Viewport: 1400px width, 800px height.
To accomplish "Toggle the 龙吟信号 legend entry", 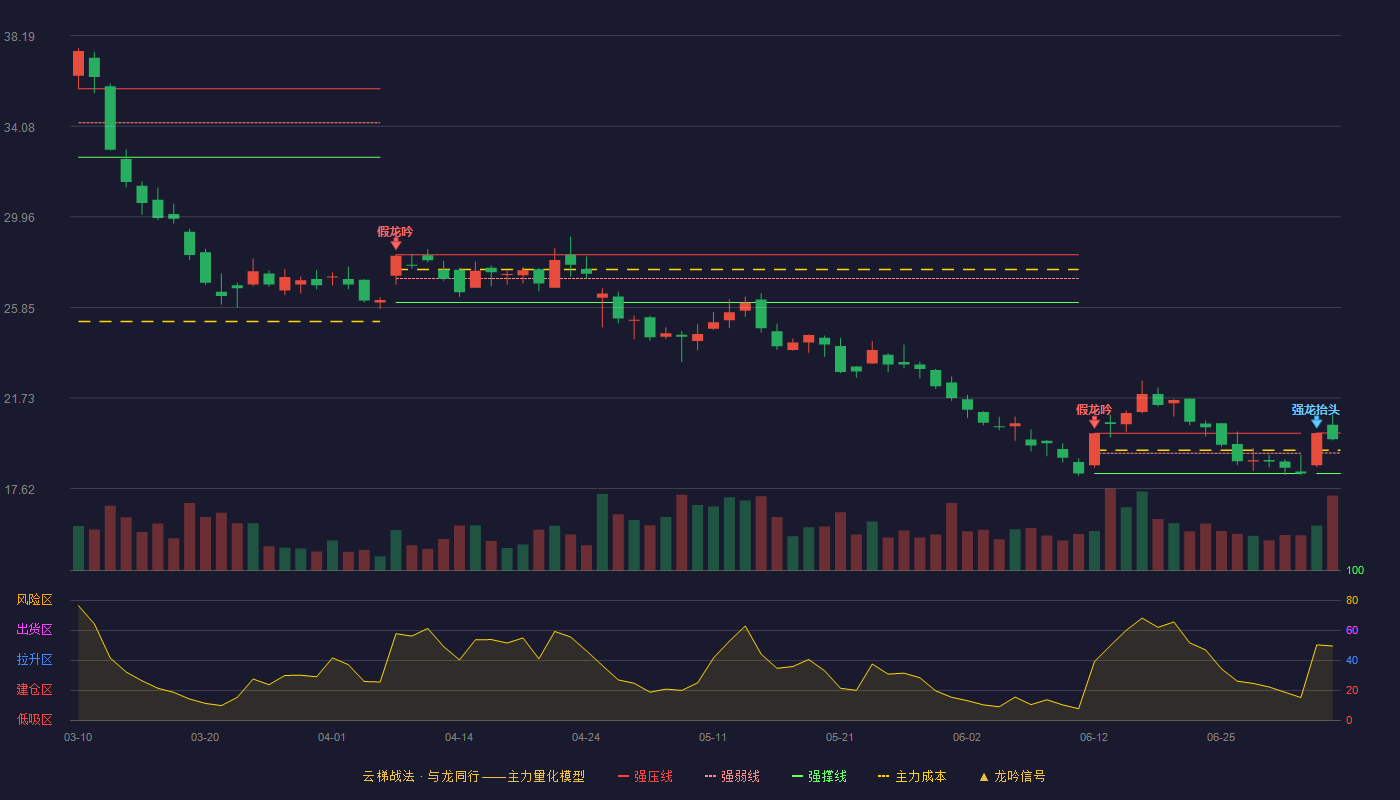I will [x=1012, y=776].
